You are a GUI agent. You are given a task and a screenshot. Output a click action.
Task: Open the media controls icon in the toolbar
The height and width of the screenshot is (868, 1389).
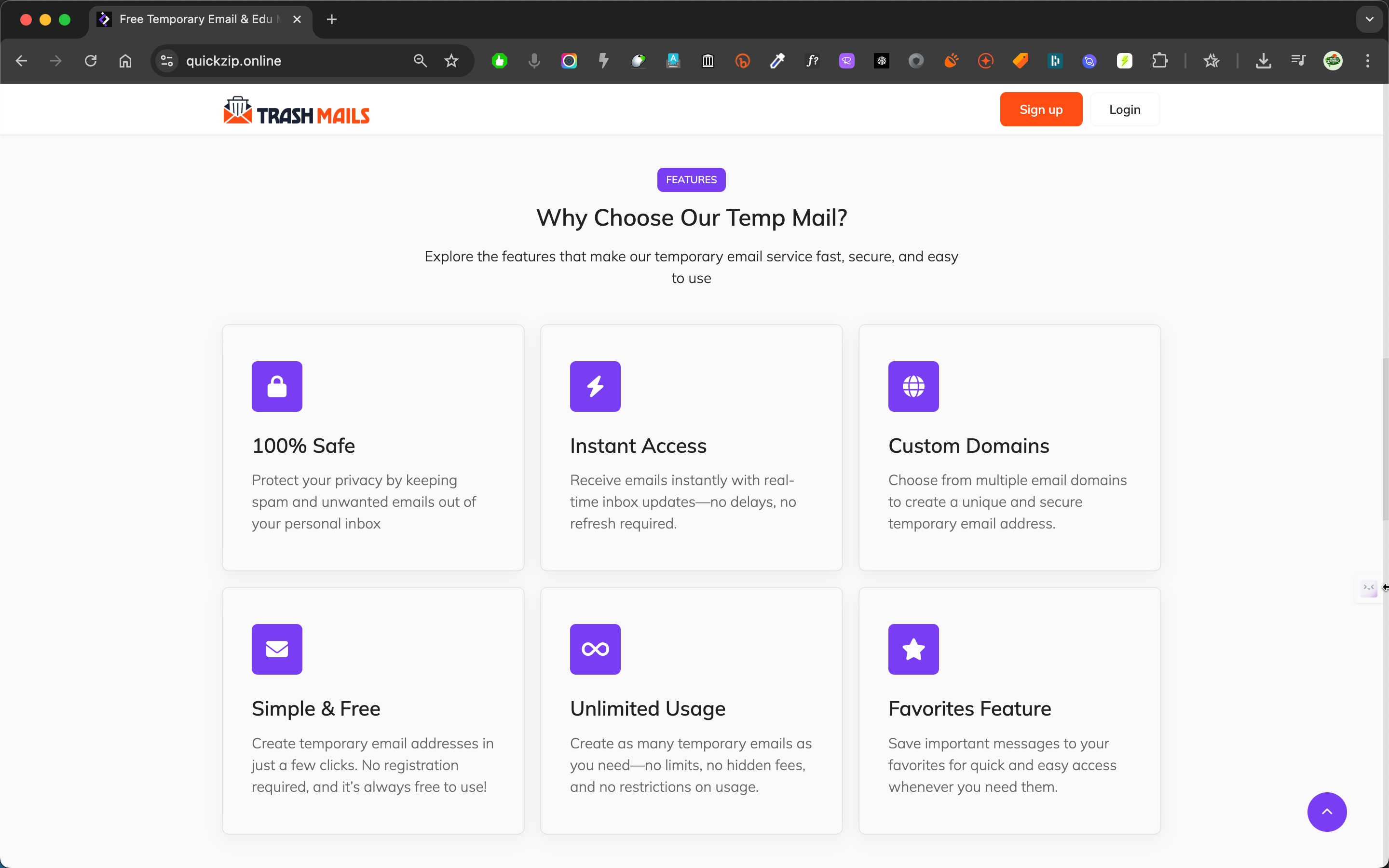click(x=1298, y=61)
